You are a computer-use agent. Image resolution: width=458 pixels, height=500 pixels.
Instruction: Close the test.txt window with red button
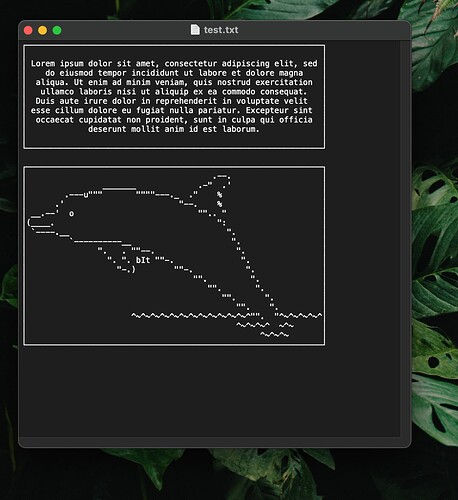tap(28, 30)
